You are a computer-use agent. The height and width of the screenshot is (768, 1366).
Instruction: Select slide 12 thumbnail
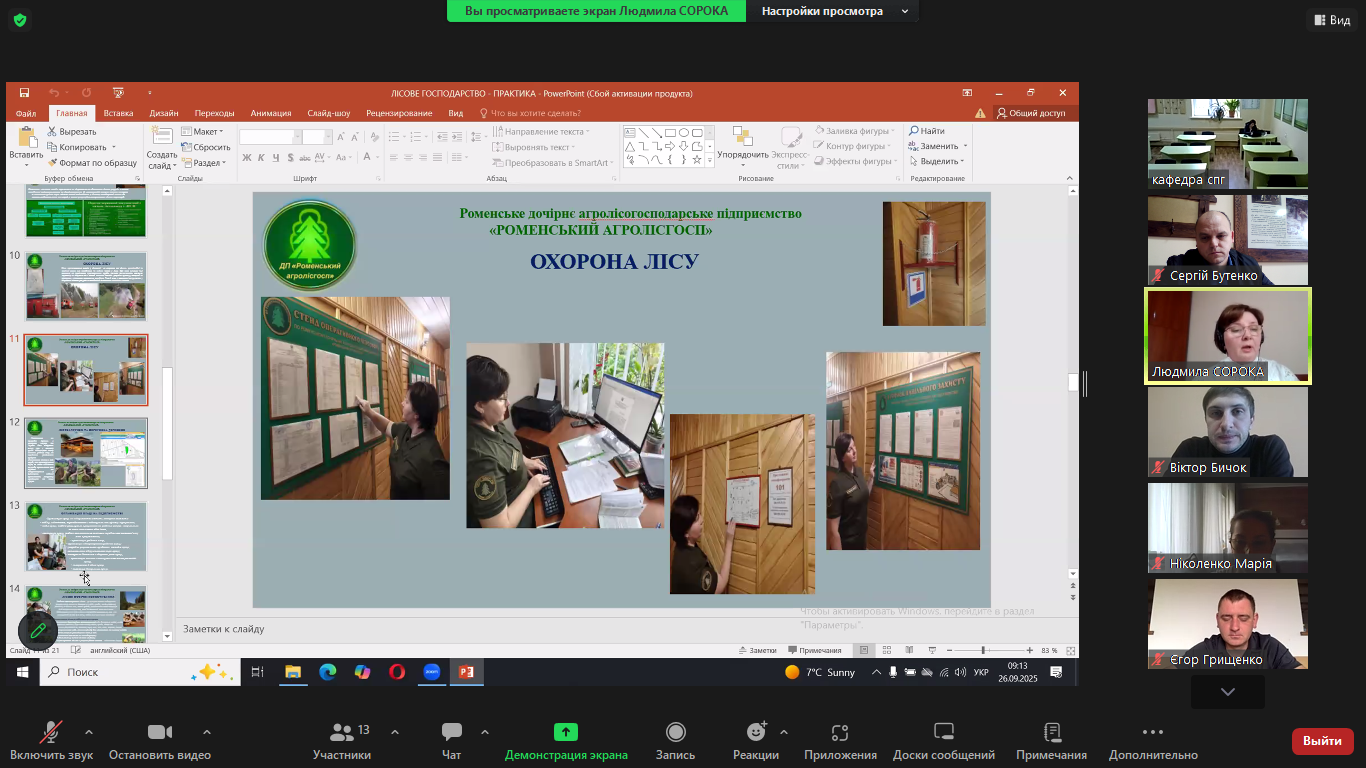click(x=86, y=453)
